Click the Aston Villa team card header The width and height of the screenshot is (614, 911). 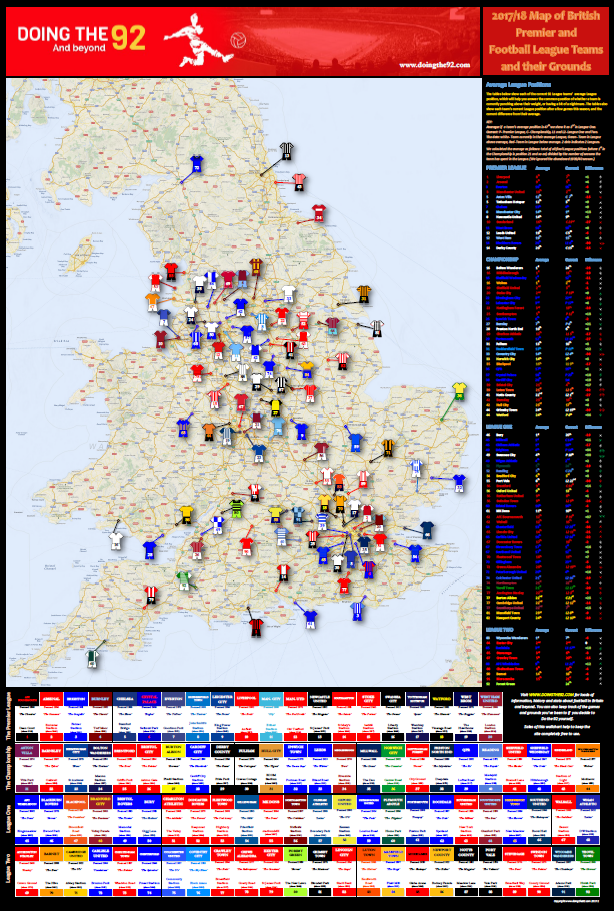click(27, 750)
